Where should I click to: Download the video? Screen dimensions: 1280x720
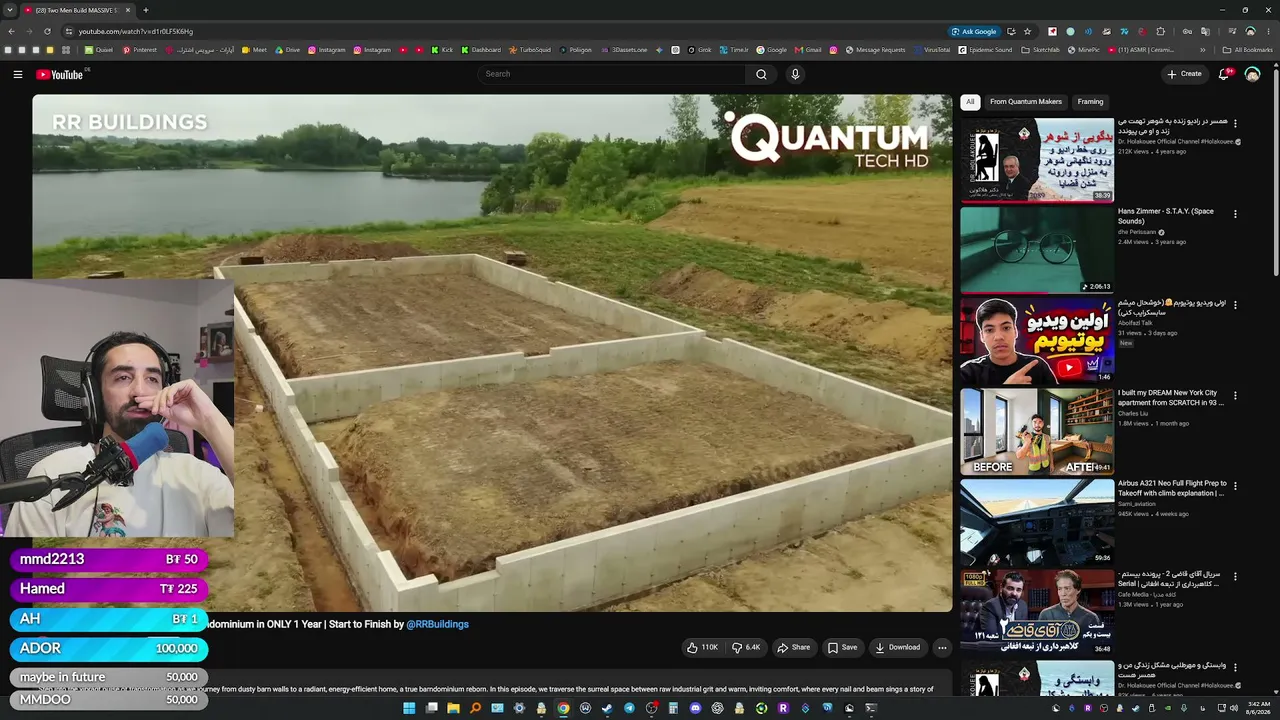pos(898,648)
